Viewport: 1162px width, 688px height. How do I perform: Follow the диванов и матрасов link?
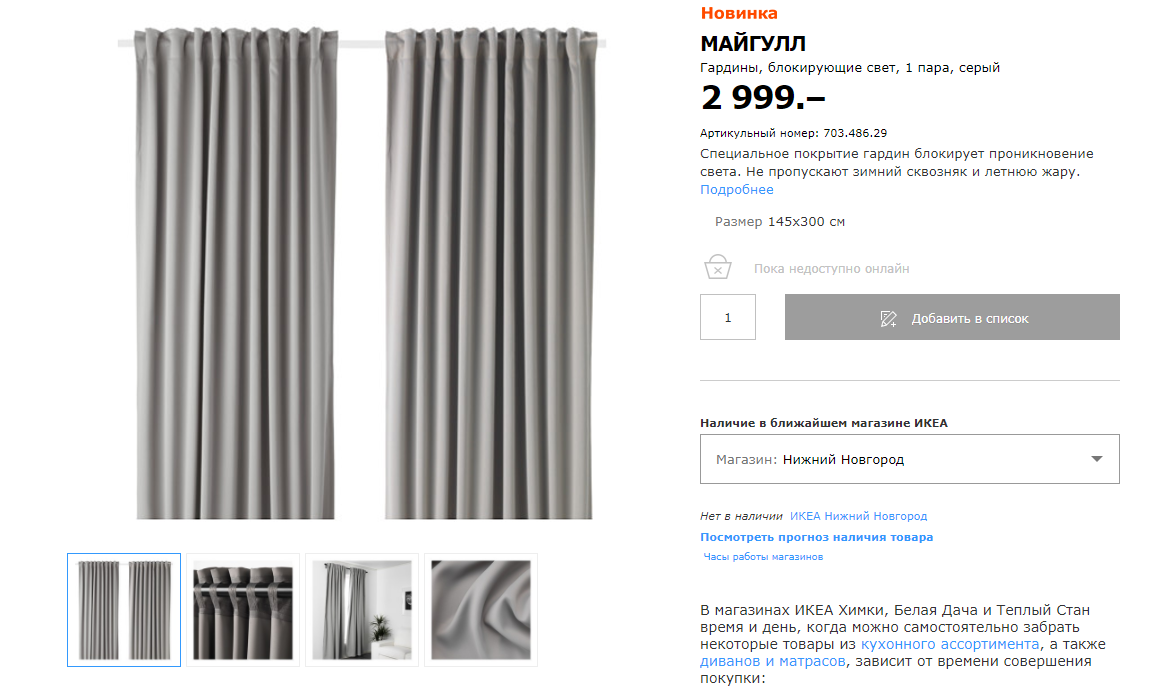point(772,661)
